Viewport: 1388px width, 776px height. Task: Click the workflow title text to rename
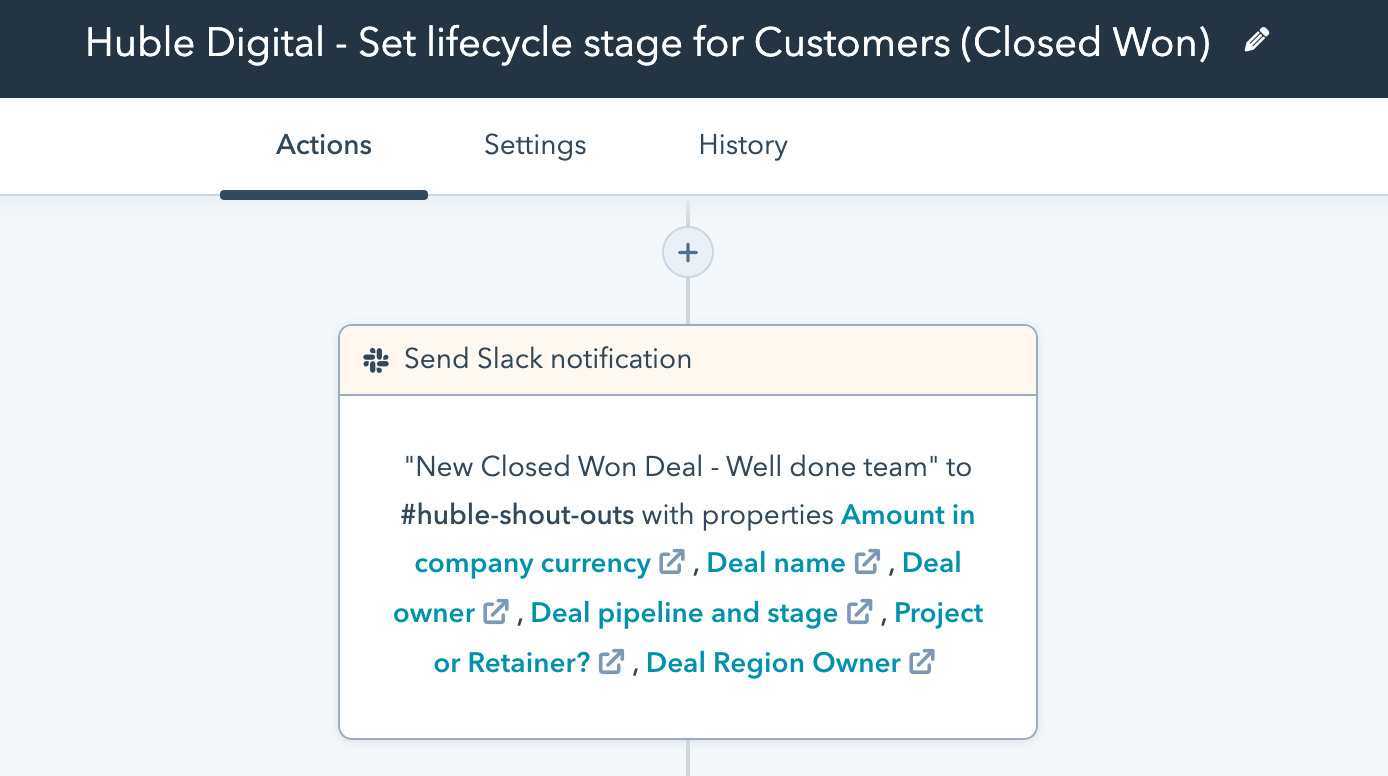click(648, 43)
